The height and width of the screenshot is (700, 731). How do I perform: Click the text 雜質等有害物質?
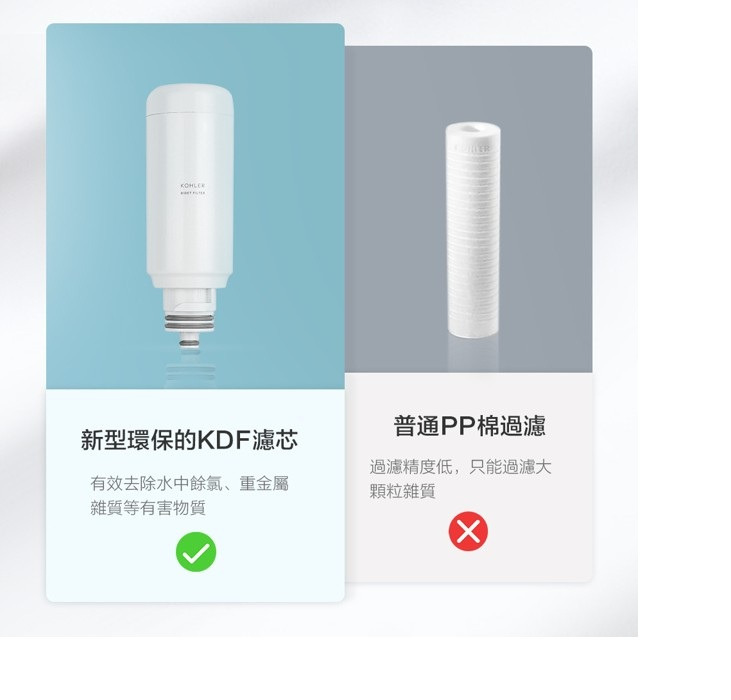[148, 508]
